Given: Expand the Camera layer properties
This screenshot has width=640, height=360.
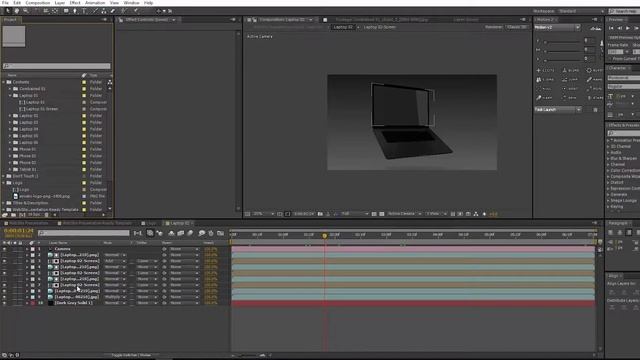Looking at the screenshot, I should pyautogui.click(x=27, y=249).
